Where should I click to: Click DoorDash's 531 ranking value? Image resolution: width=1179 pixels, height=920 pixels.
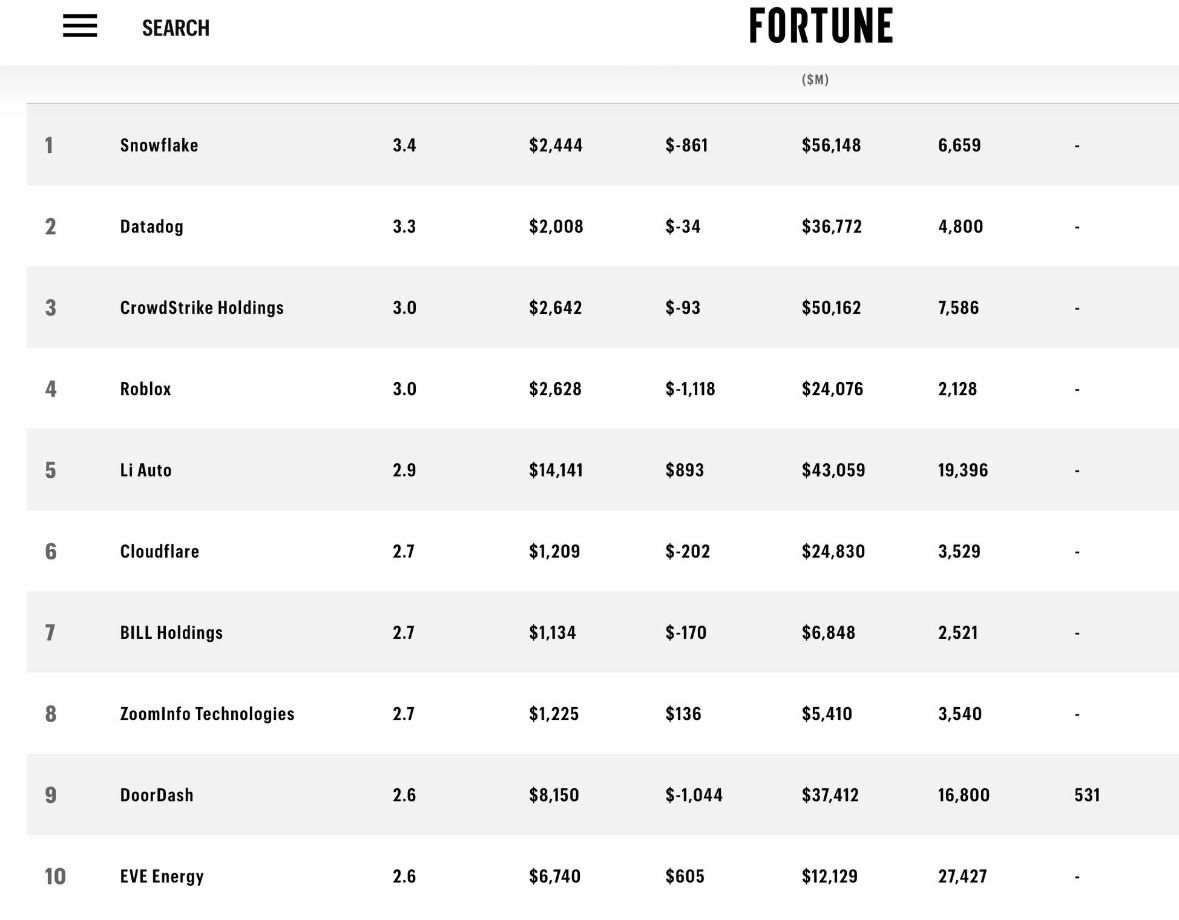[1087, 794]
